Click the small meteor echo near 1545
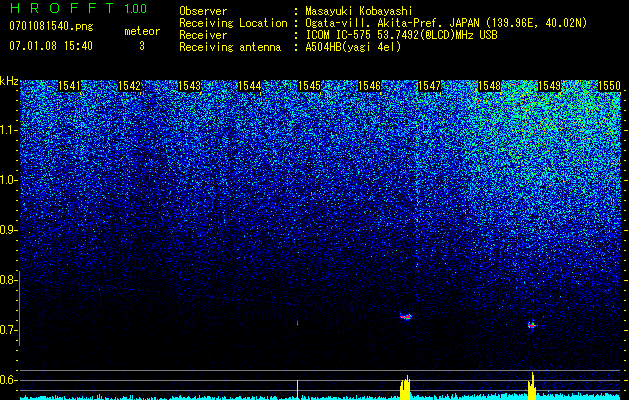This screenshot has width=629, height=400. tap(297, 323)
